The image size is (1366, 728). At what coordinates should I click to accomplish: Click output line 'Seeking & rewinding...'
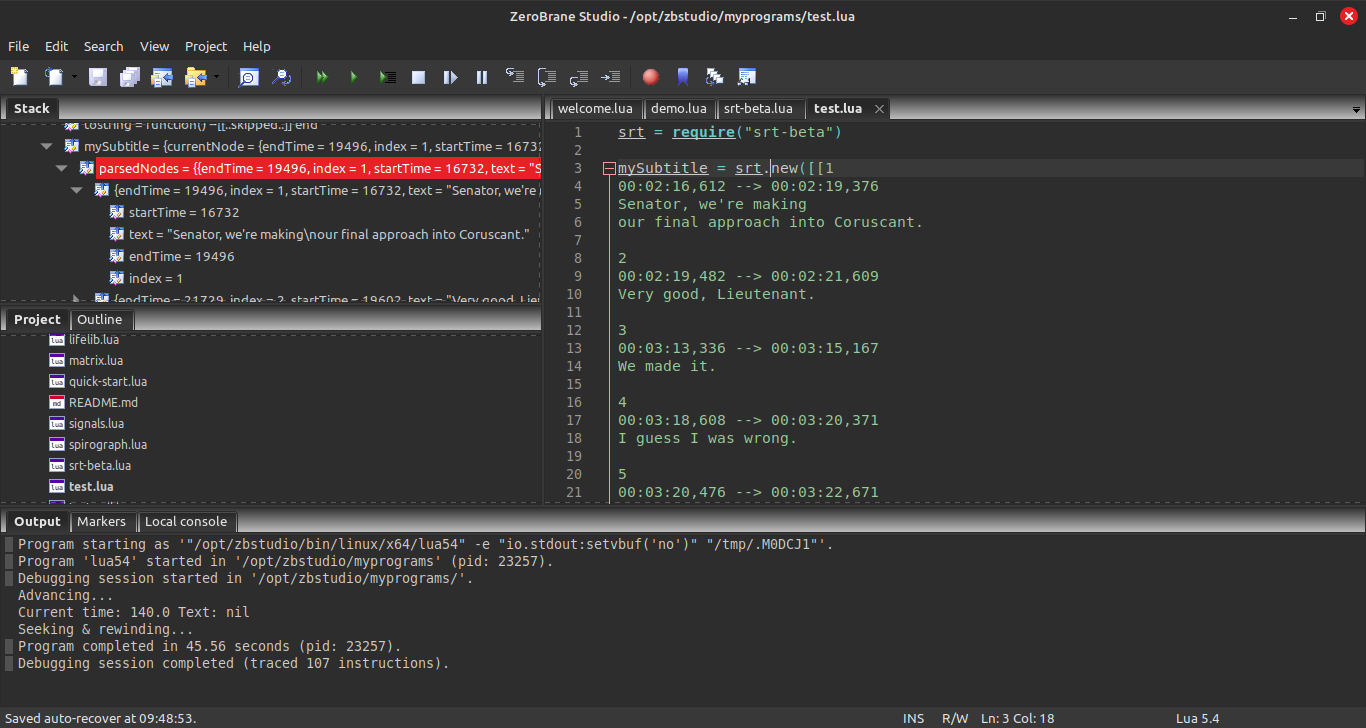tap(106, 629)
